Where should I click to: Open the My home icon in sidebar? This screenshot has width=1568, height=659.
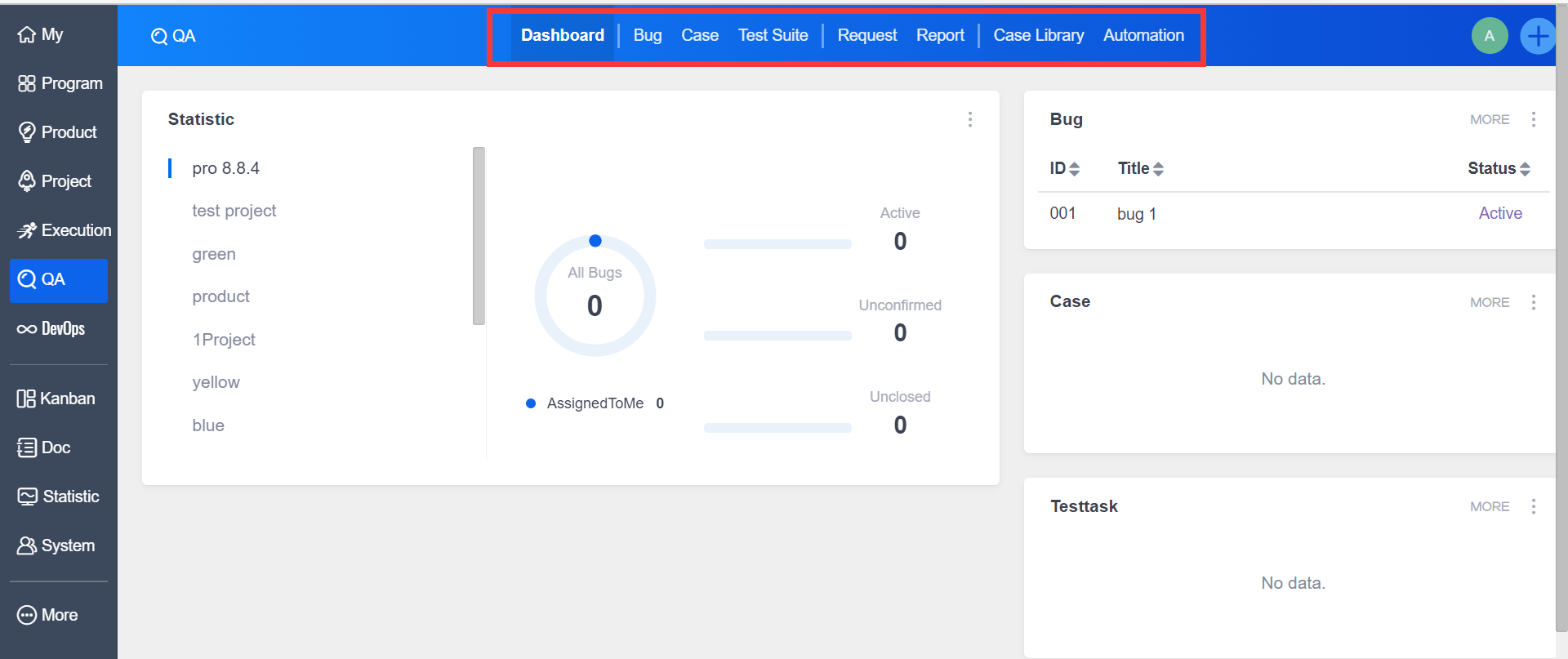click(27, 34)
